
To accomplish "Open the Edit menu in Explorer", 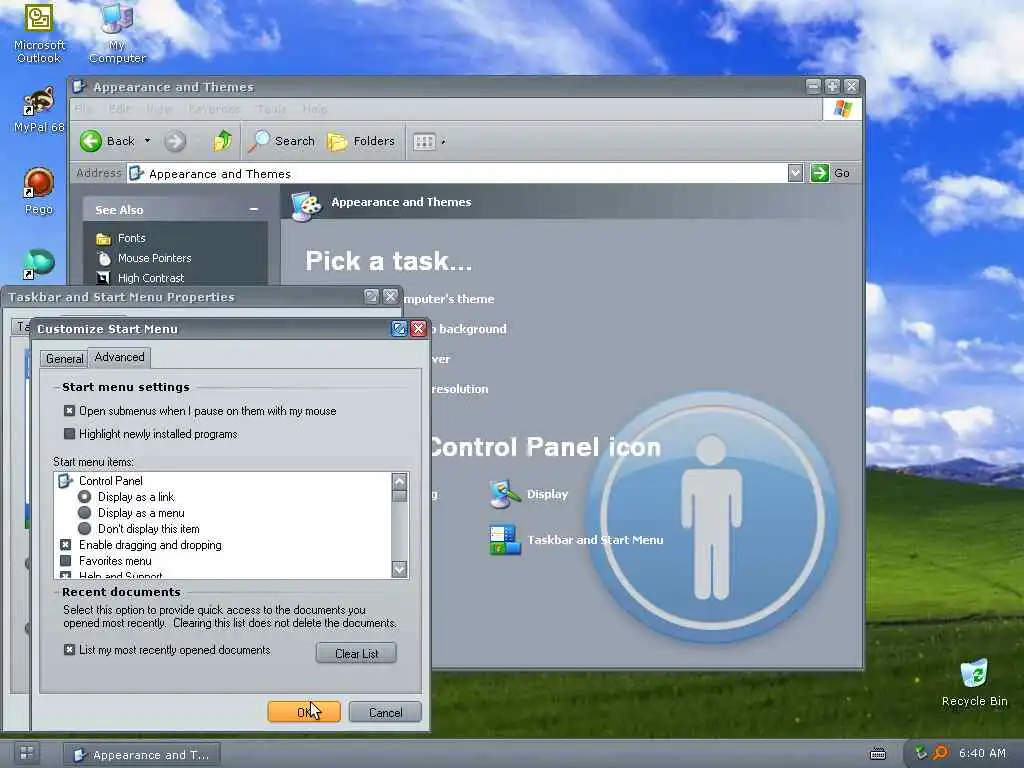I will 120,109.
